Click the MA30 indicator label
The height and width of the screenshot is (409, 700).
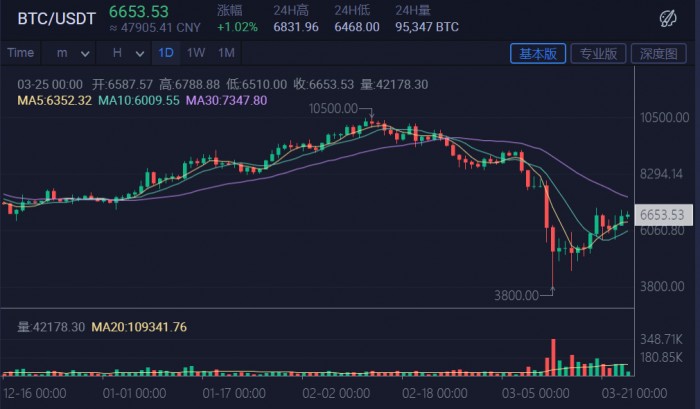(x=226, y=100)
